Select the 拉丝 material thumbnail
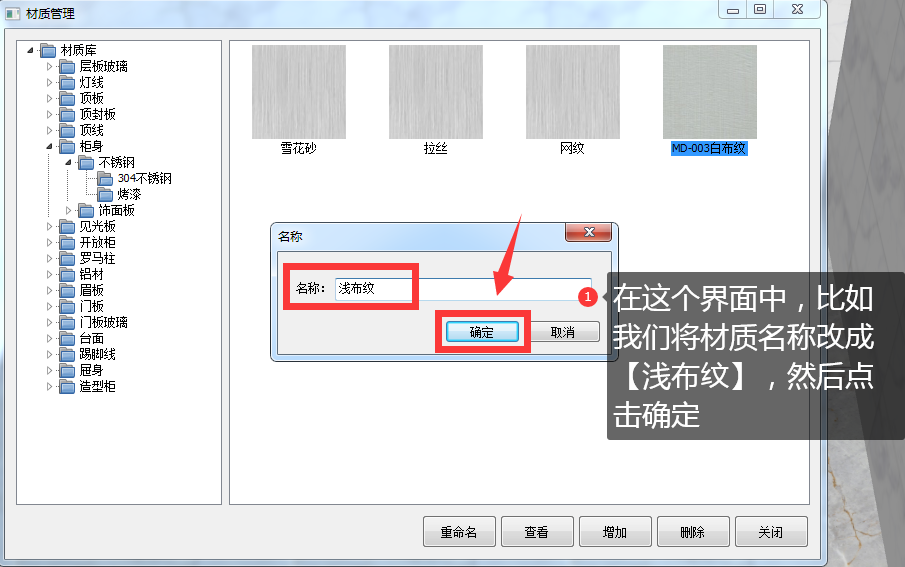Screen dimensions: 905x567 click(x=436, y=92)
